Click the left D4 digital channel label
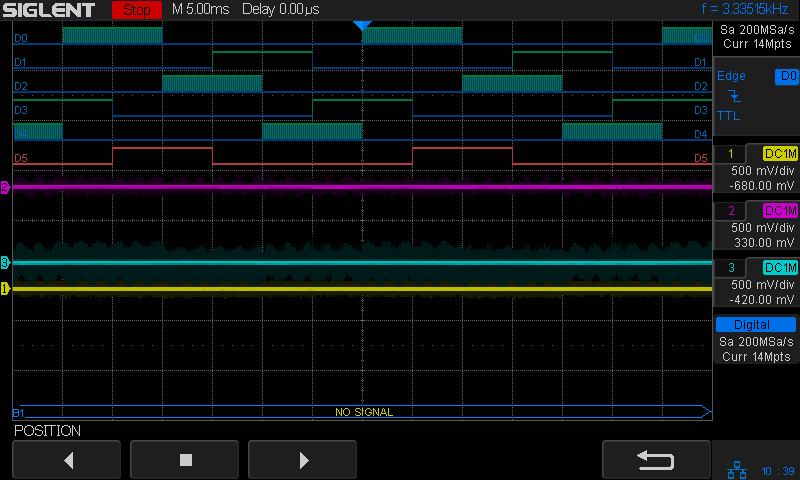 (x=21, y=134)
